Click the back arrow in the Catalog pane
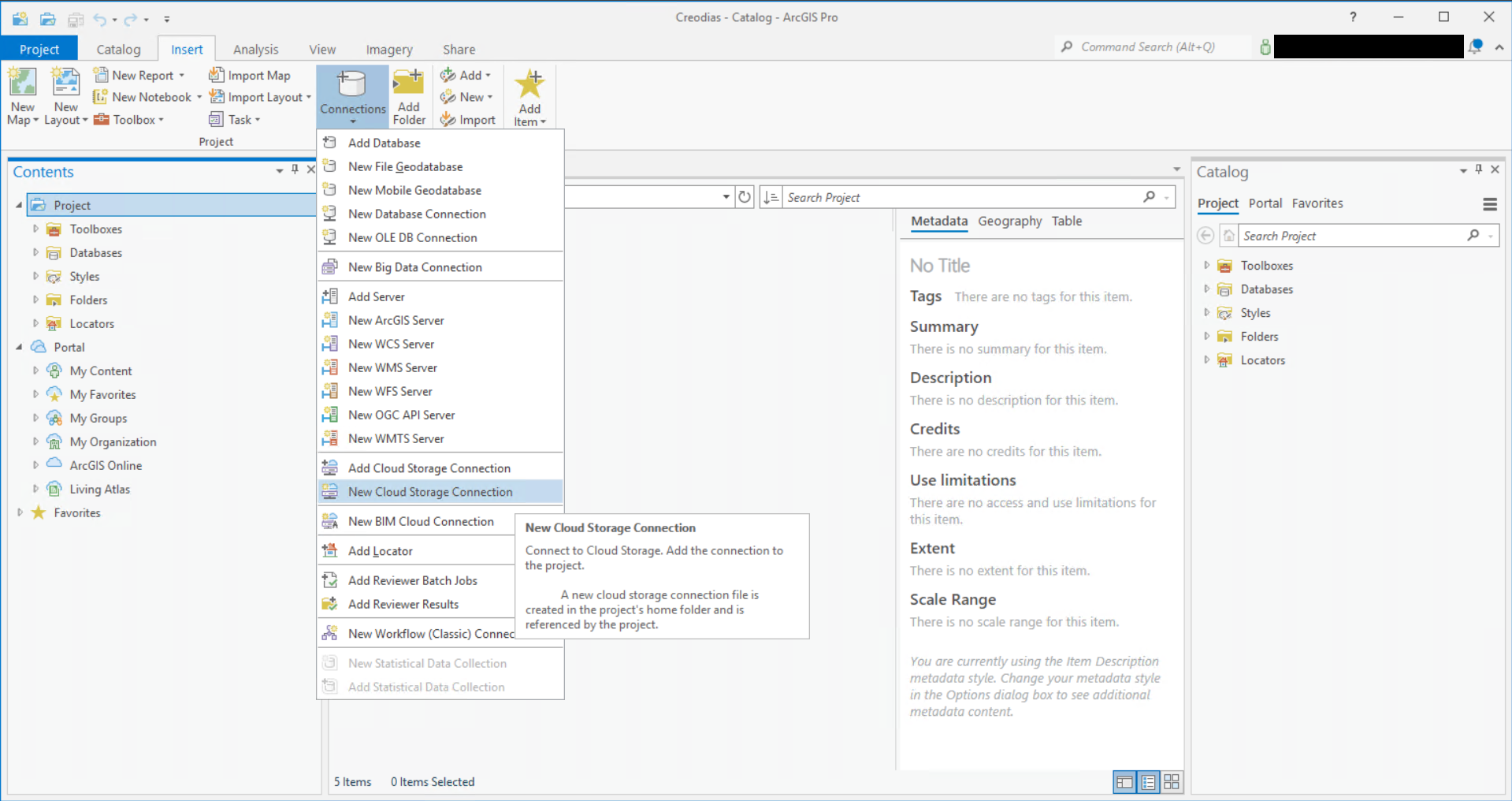Image resolution: width=1512 pixels, height=801 pixels. click(x=1205, y=235)
